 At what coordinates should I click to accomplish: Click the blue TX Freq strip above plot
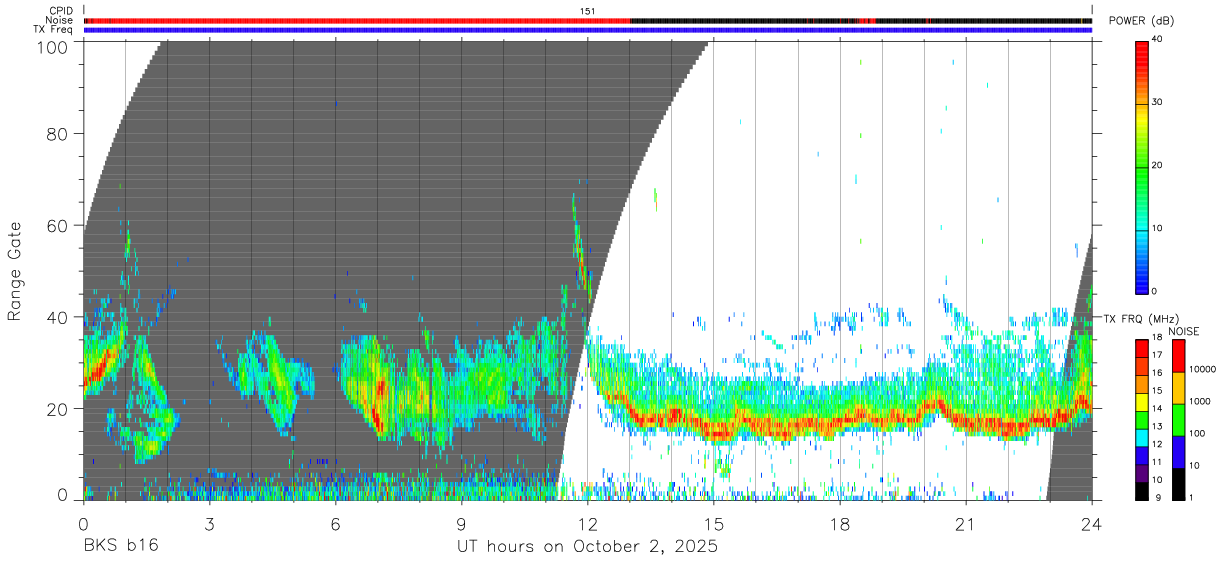tap(588, 30)
